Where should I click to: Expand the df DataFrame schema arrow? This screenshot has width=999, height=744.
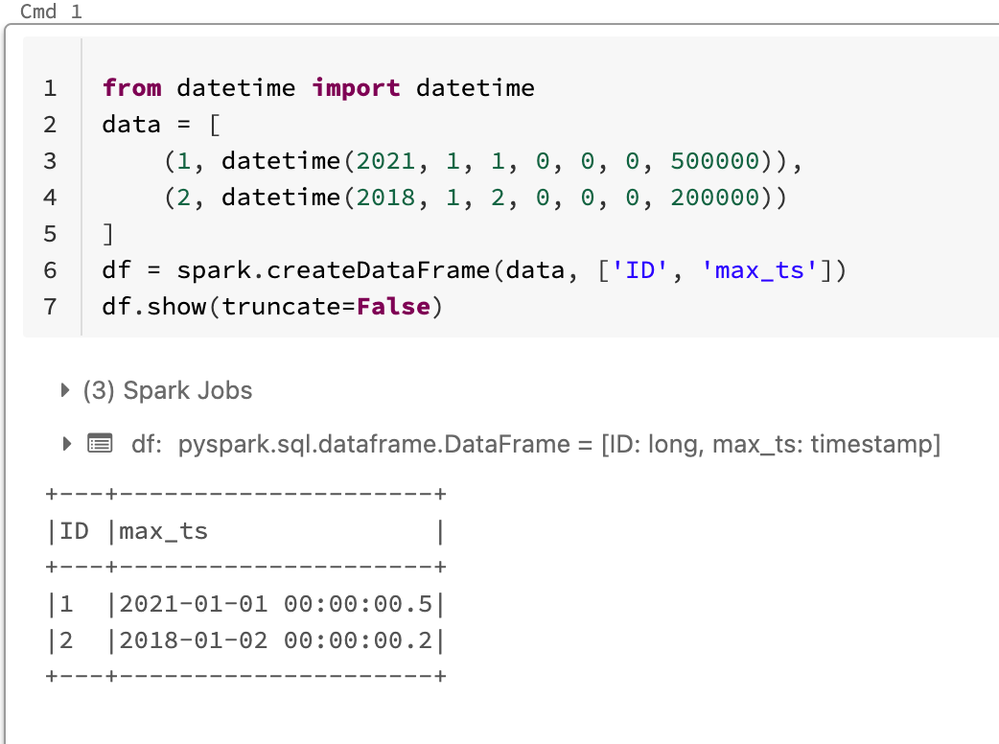tap(67, 443)
